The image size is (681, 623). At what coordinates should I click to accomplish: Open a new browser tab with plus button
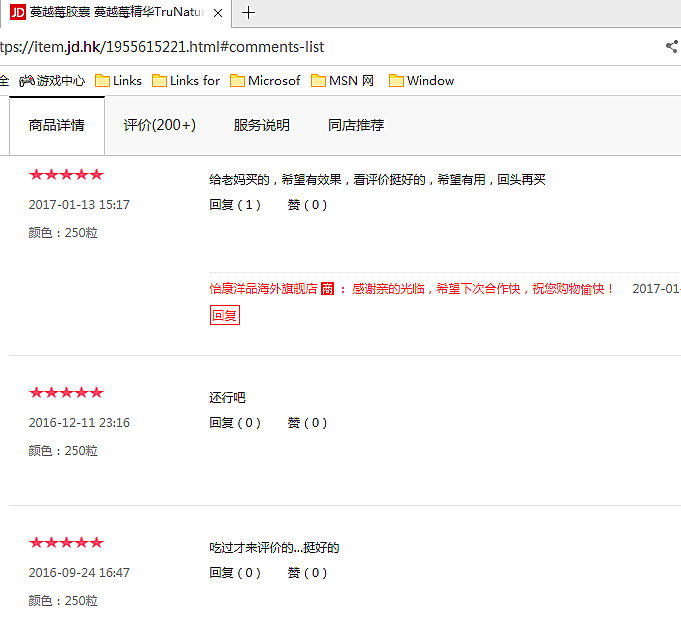249,13
